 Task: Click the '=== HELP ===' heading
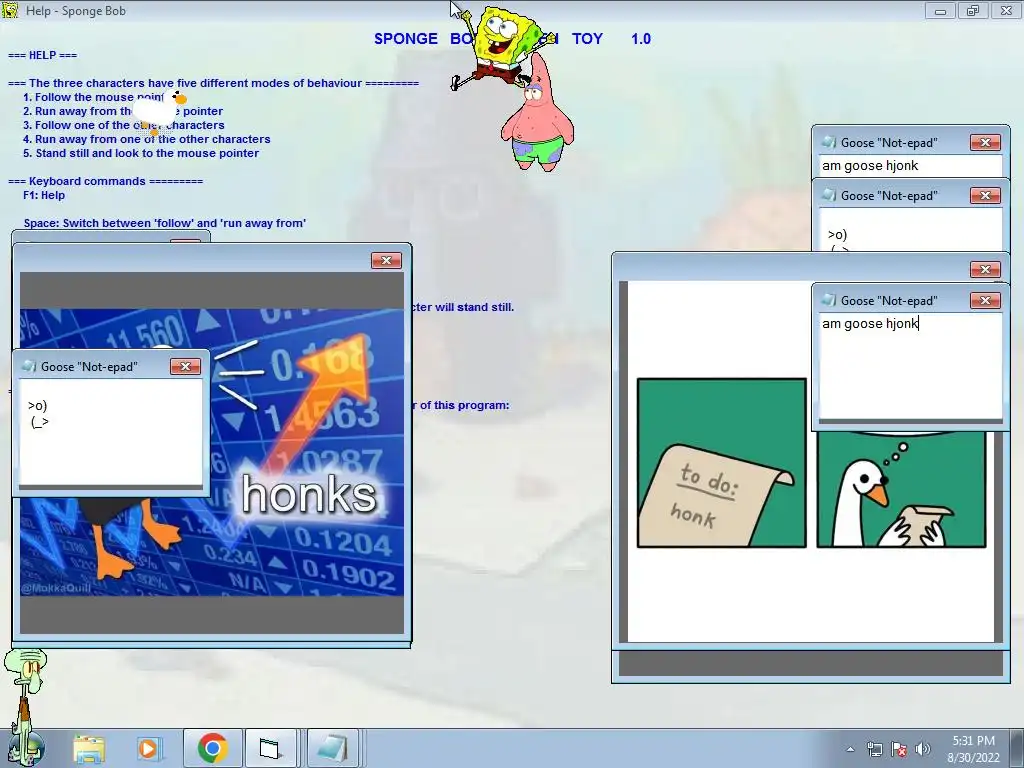click(42, 55)
